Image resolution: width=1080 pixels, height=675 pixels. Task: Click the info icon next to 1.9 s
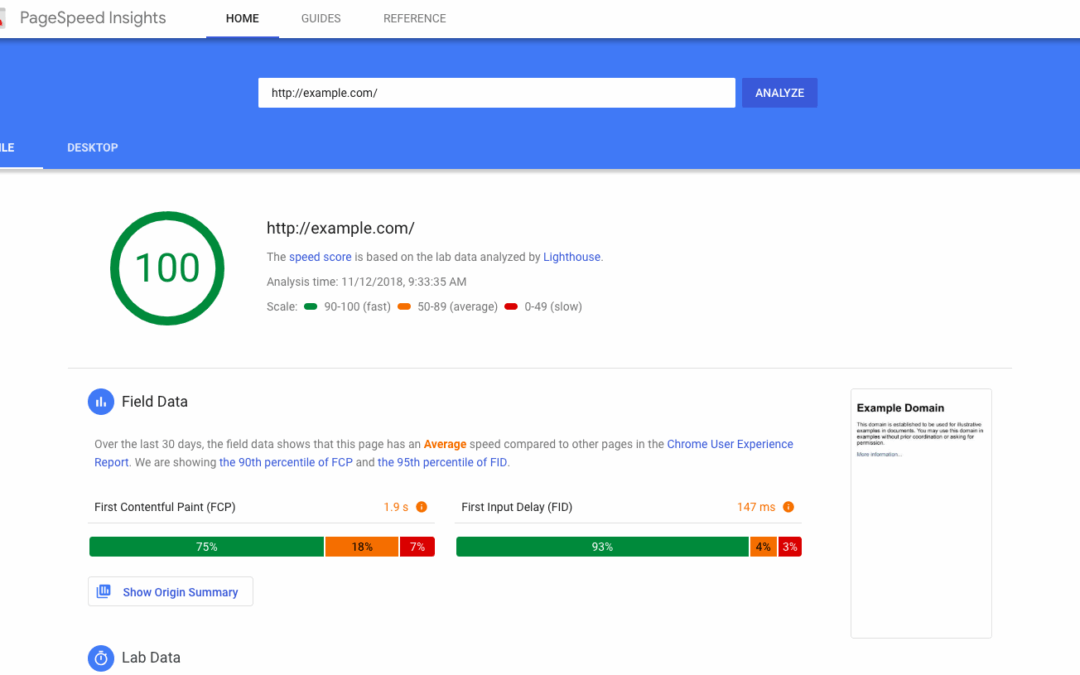tap(422, 507)
